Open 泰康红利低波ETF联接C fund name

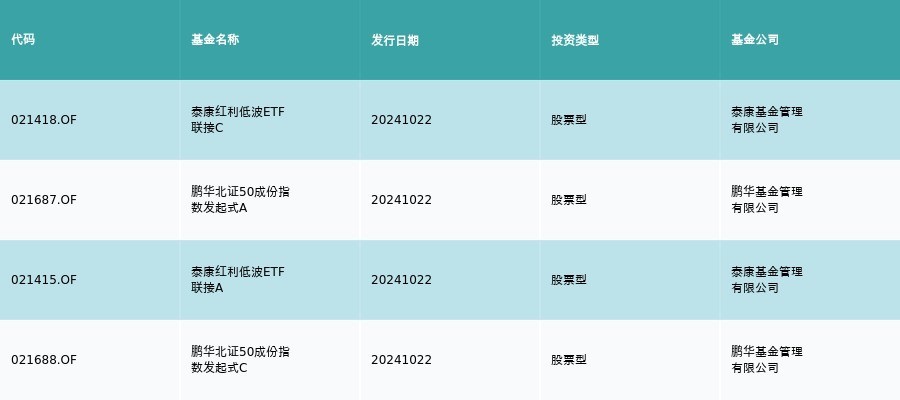[238, 120]
